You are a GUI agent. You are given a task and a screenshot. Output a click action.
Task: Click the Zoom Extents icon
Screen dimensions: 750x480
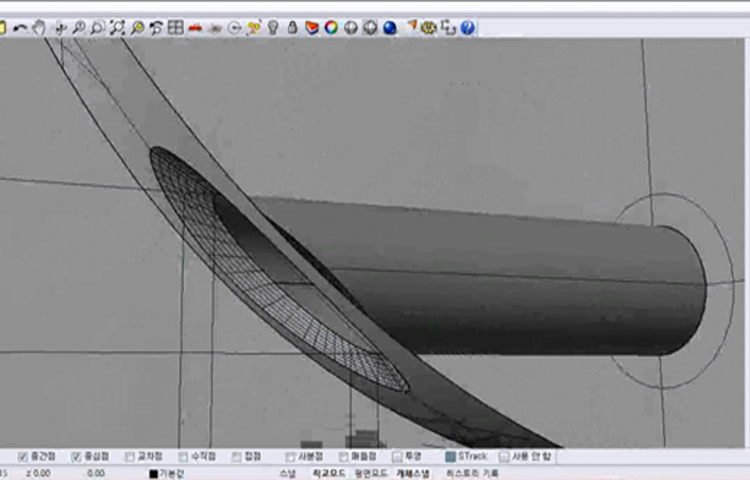(117, 28)
